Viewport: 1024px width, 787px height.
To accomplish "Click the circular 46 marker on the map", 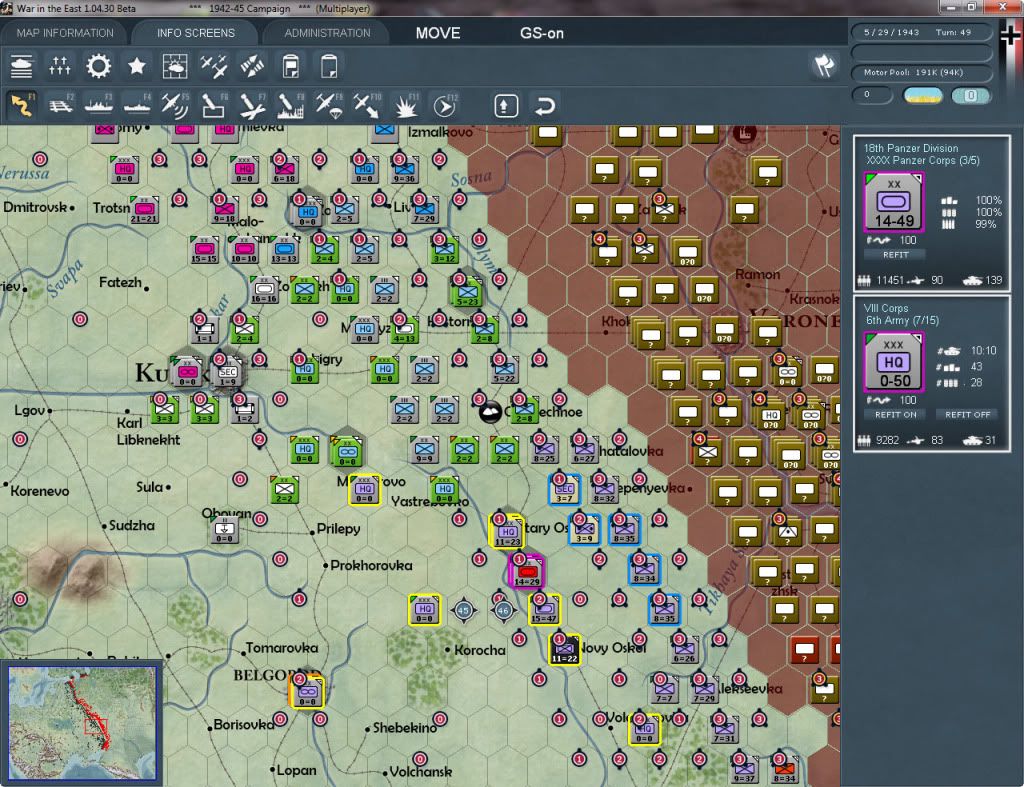I will tap(504, 610).
